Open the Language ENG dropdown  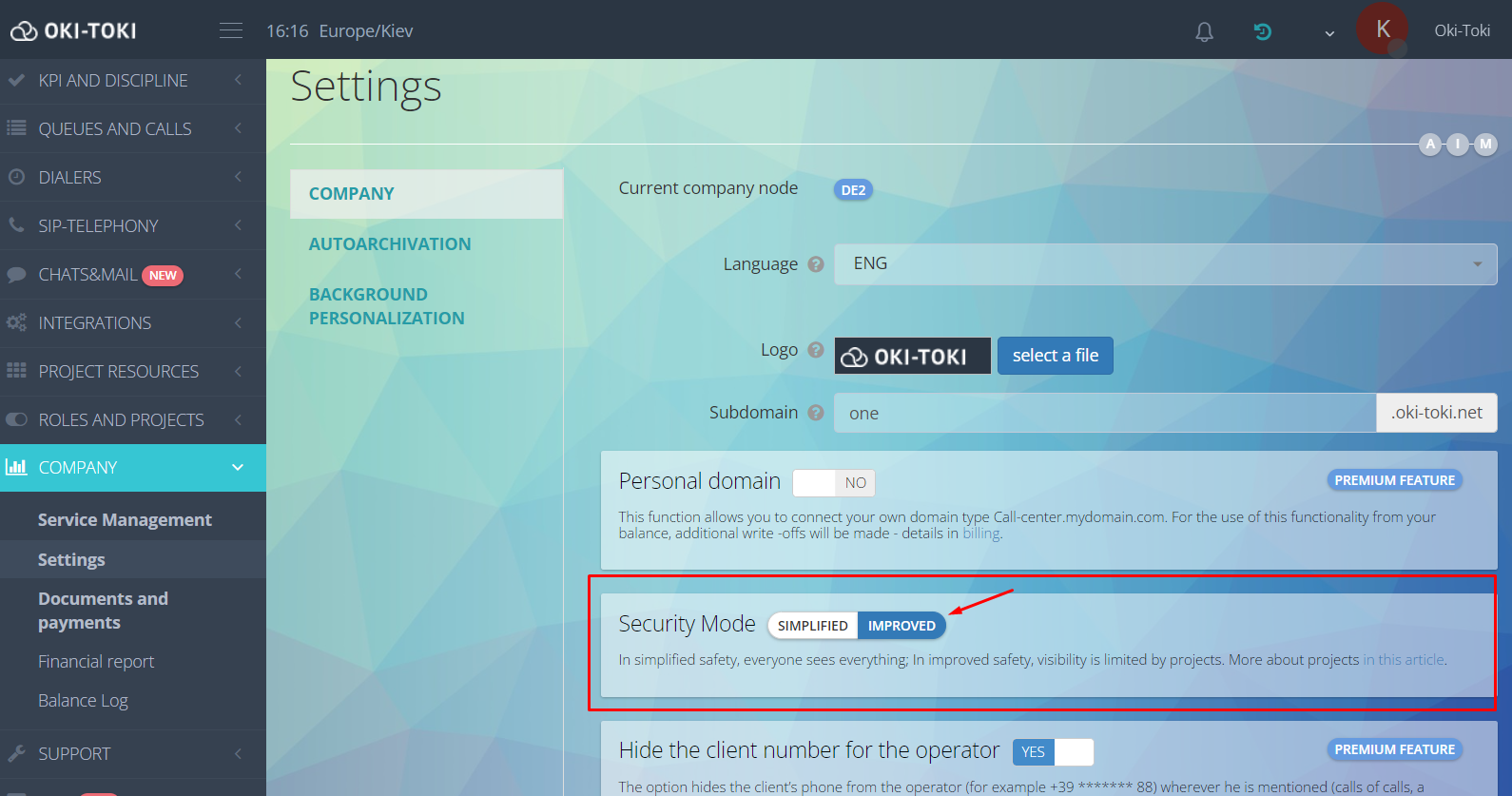(1165, 264)
